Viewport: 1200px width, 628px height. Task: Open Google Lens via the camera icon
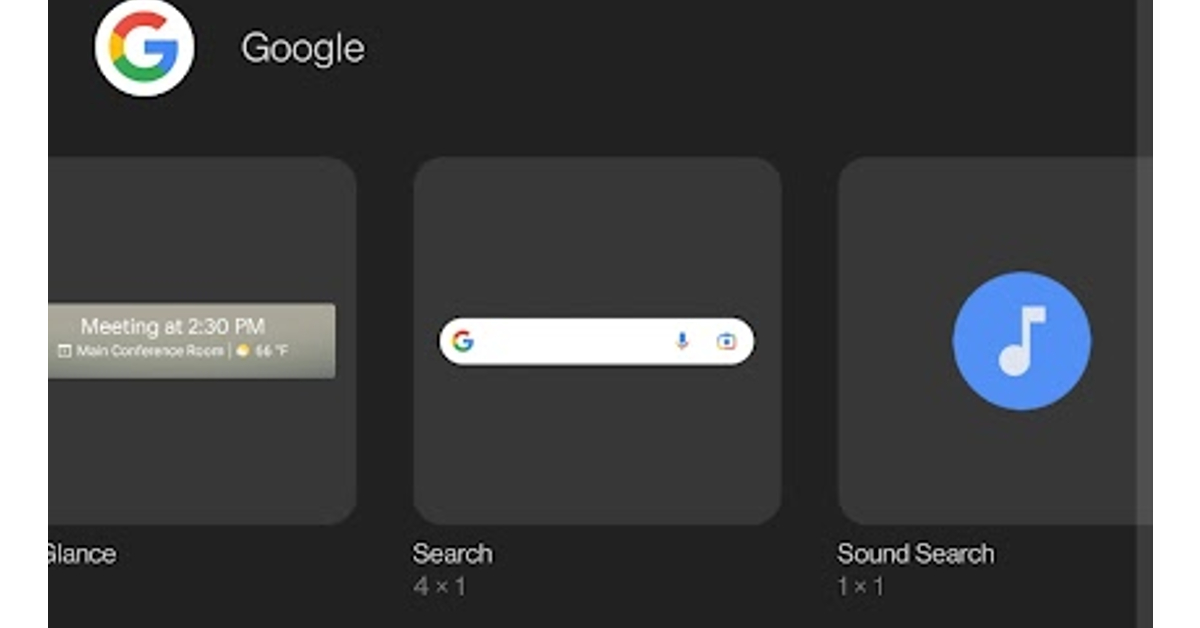725,341
